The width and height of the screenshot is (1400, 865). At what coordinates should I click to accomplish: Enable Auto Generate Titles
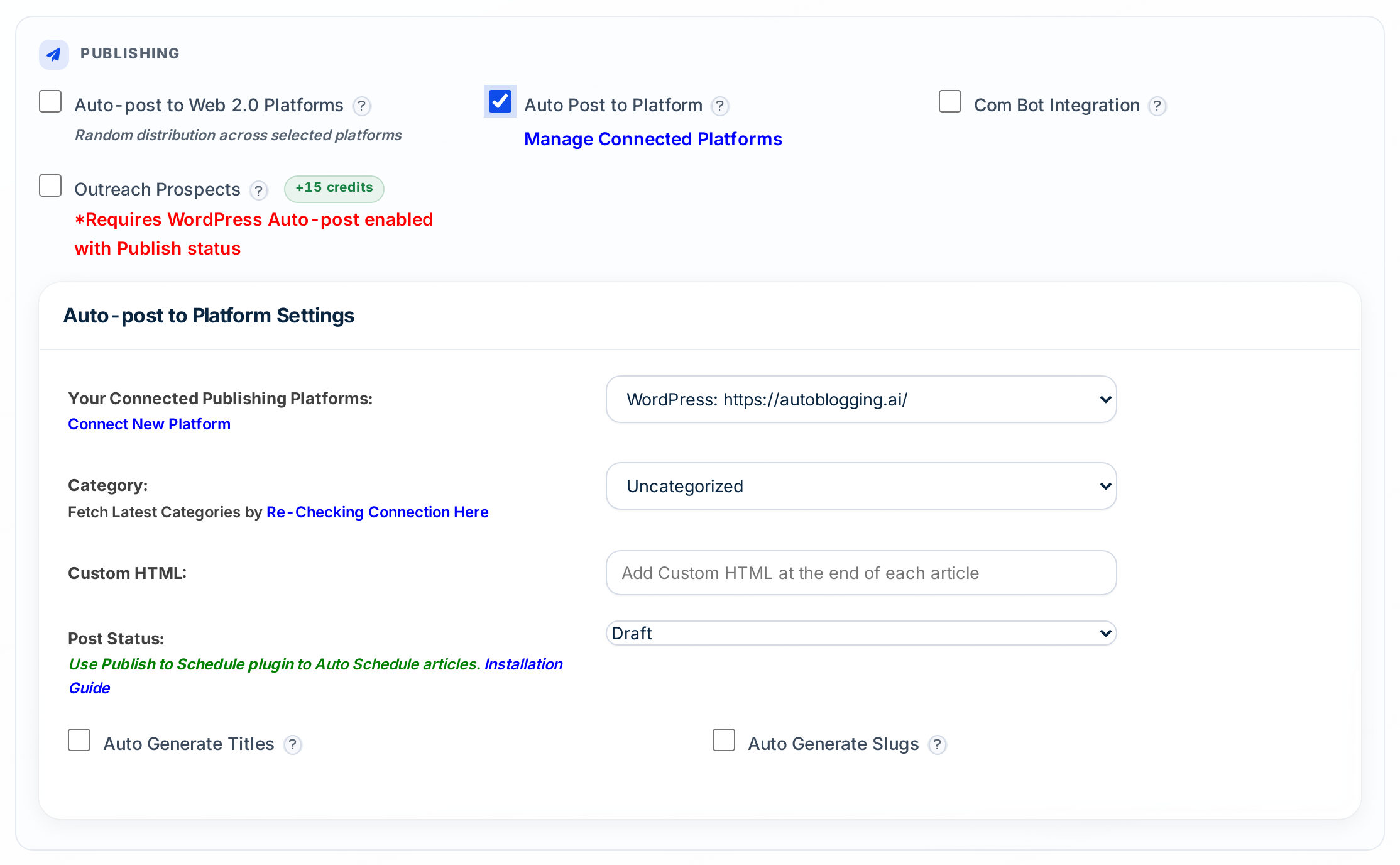tap(79, 740)
